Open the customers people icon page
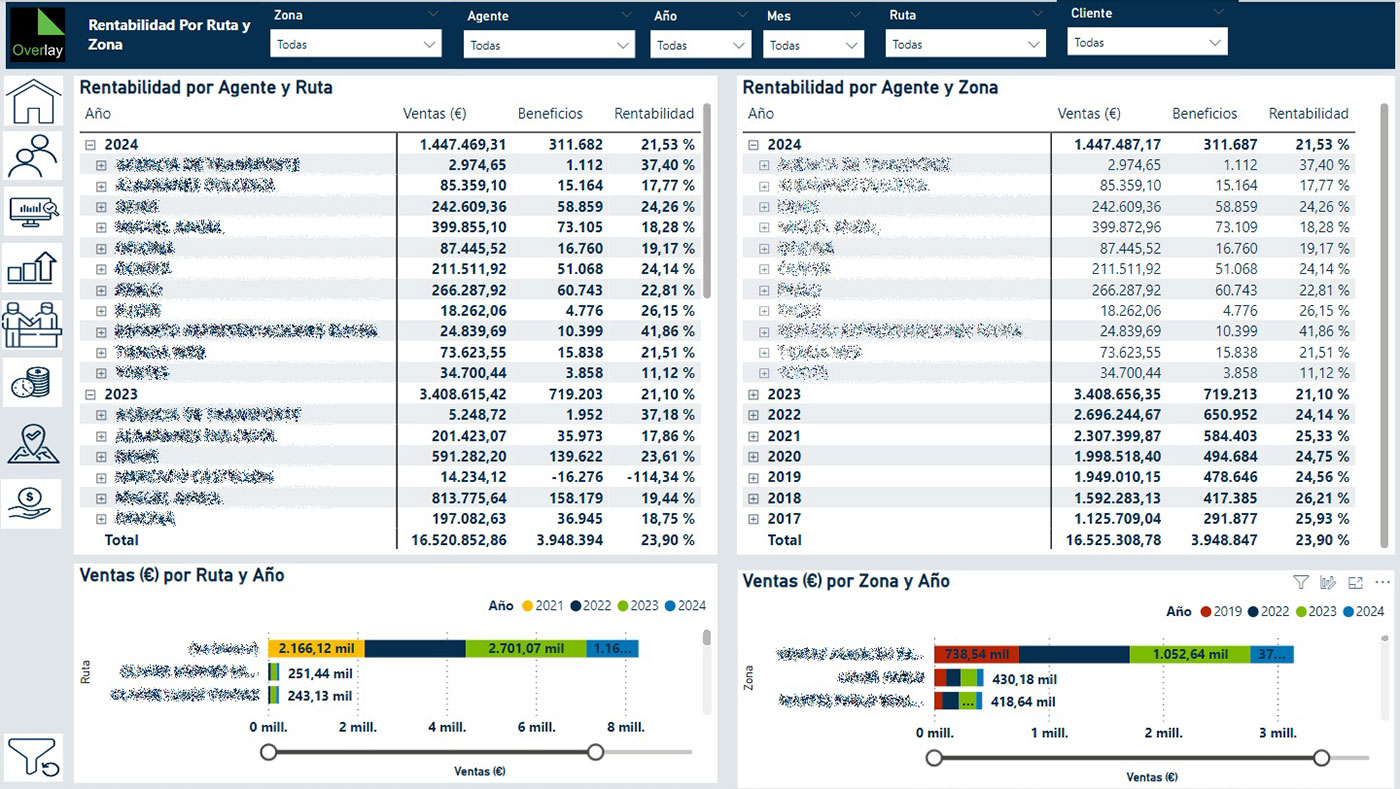The image size is (1400, 789). (x=33, y=155)
